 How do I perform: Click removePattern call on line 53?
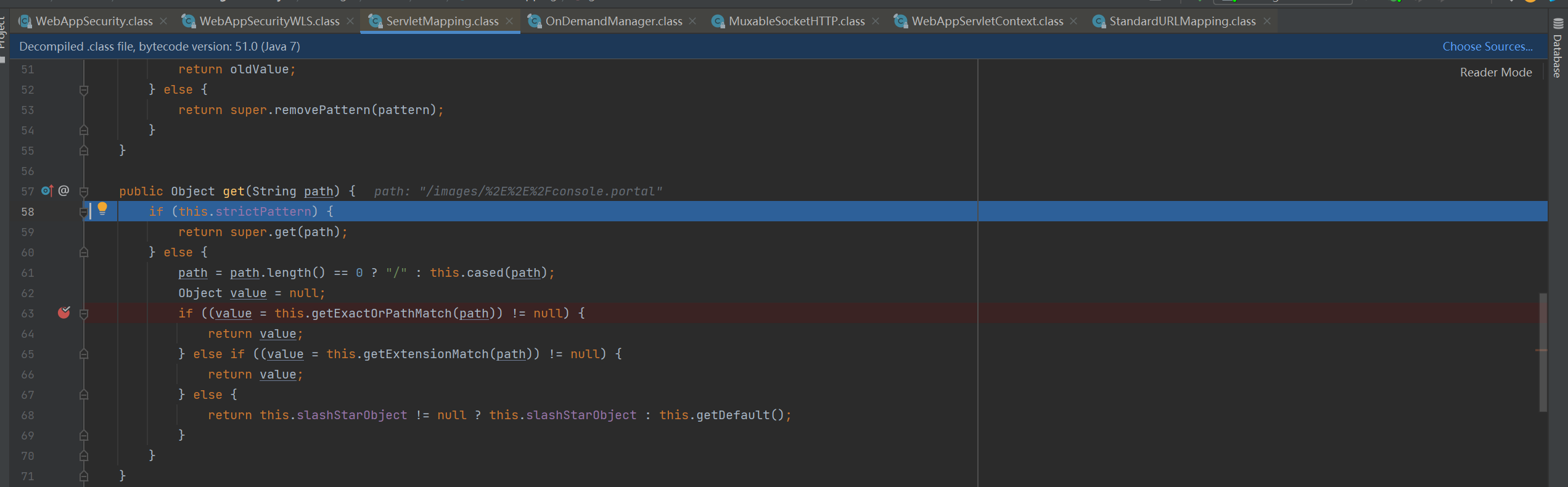click(x=322, y=110)
